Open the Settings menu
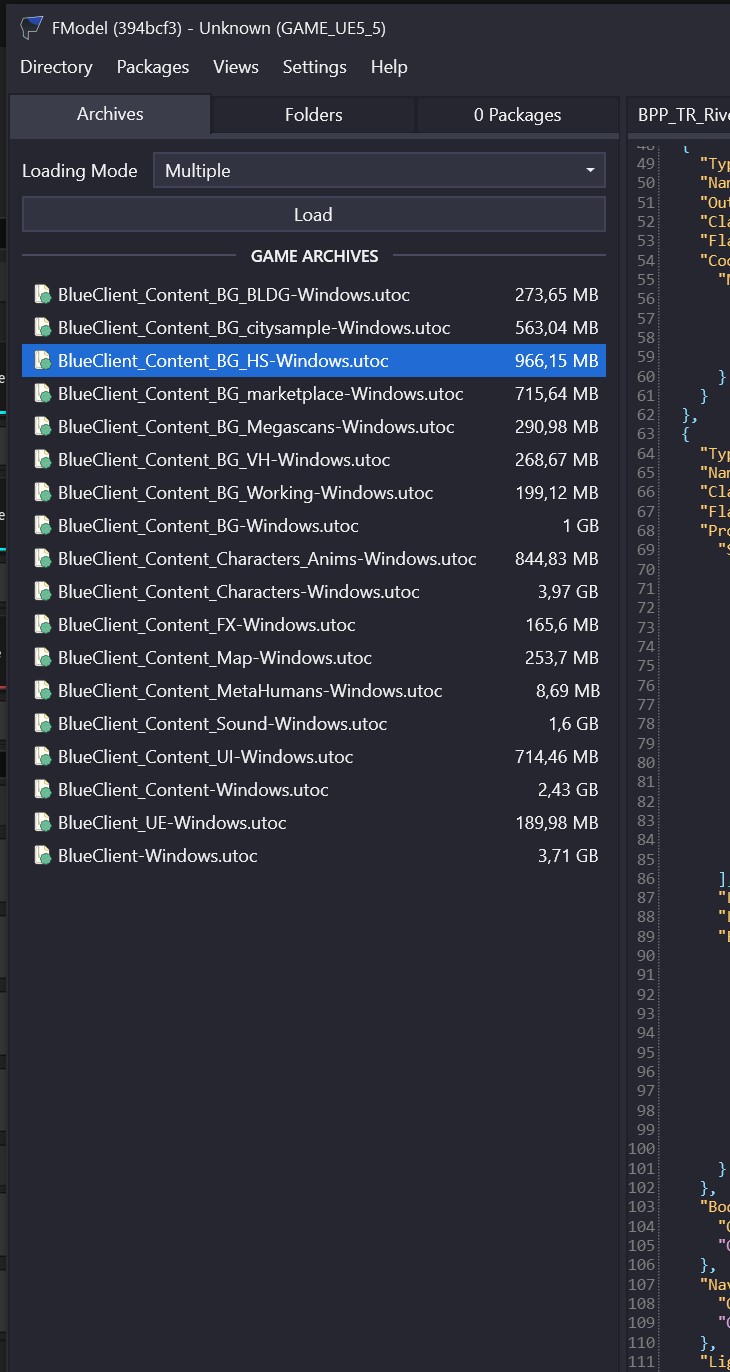Screen dimensions: 730x1372 tap(314, 67)
